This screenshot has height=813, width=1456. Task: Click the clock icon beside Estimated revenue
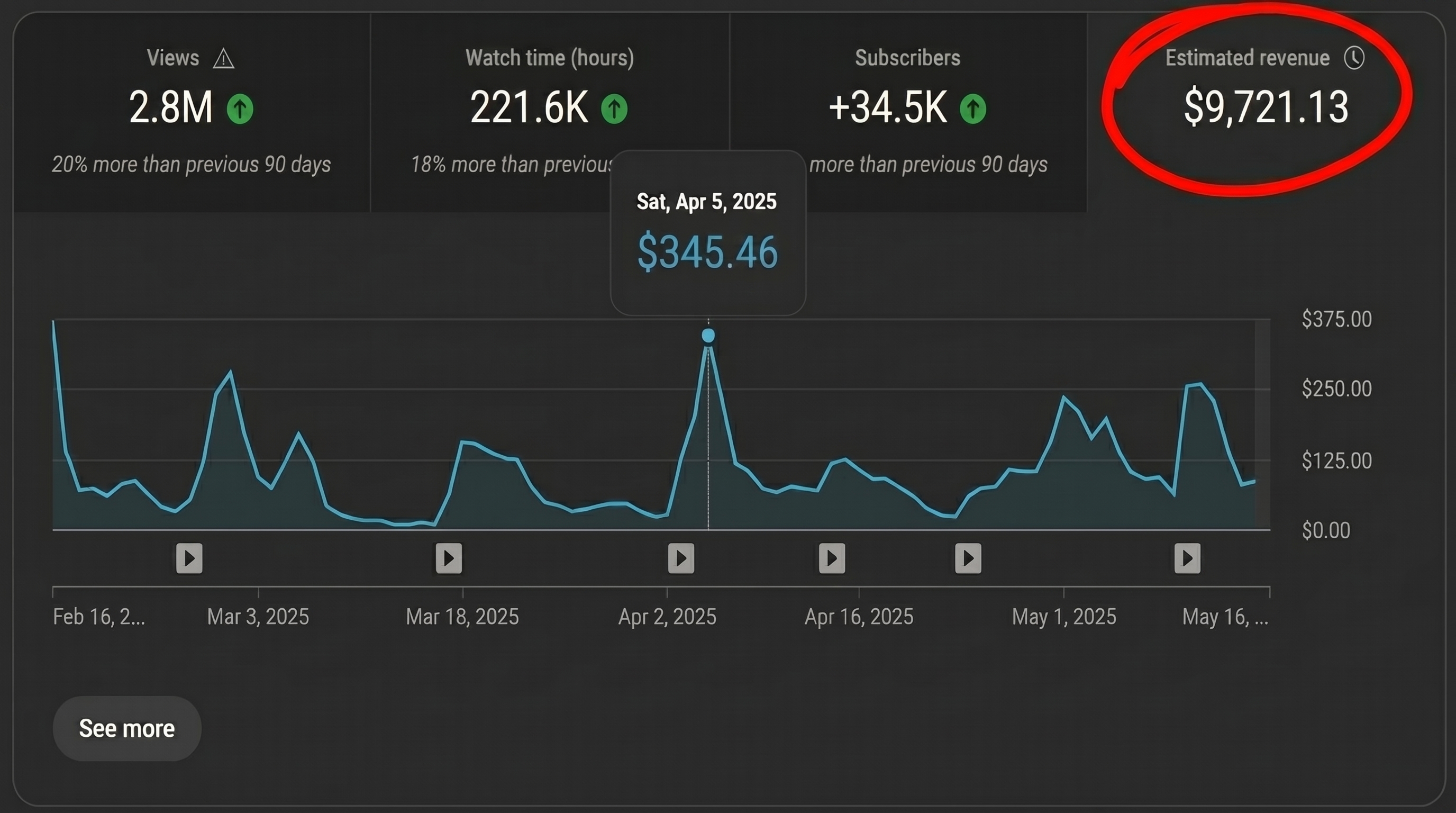point(1354,58)
